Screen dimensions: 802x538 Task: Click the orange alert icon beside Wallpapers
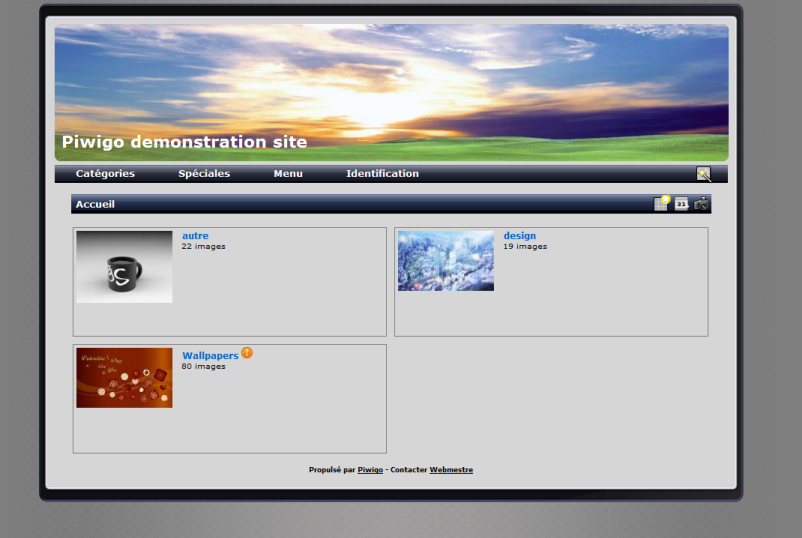click(x=247, y=353)
